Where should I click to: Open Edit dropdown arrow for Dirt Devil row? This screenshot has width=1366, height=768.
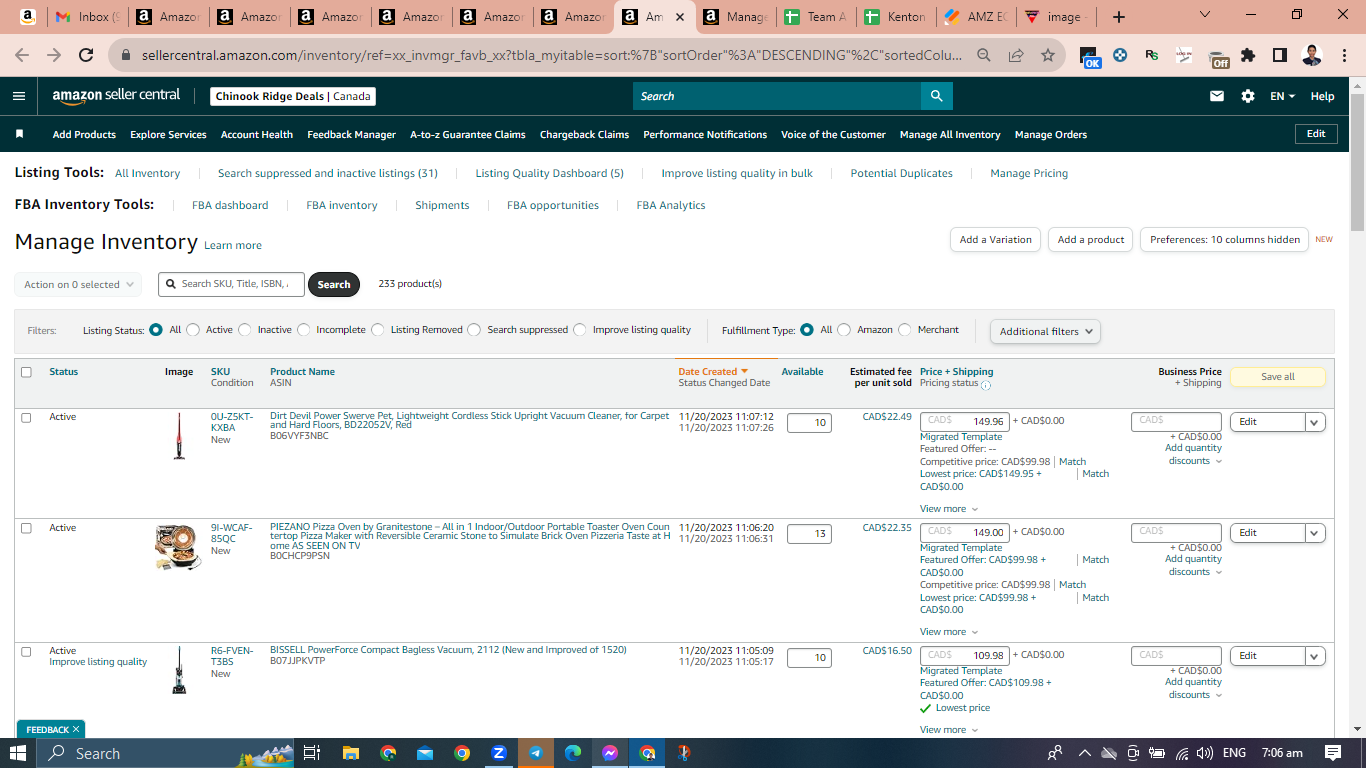pyautogui.click(x=1316, y=422)
